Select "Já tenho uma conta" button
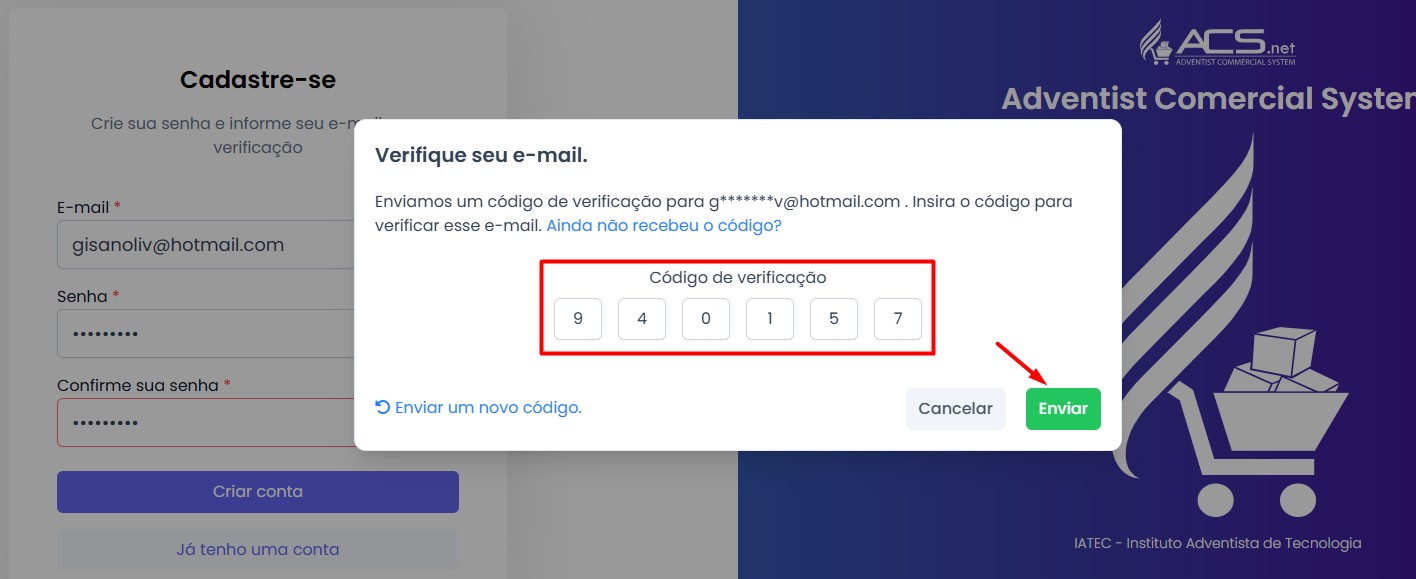1416x579 pixels. point(258,549)
